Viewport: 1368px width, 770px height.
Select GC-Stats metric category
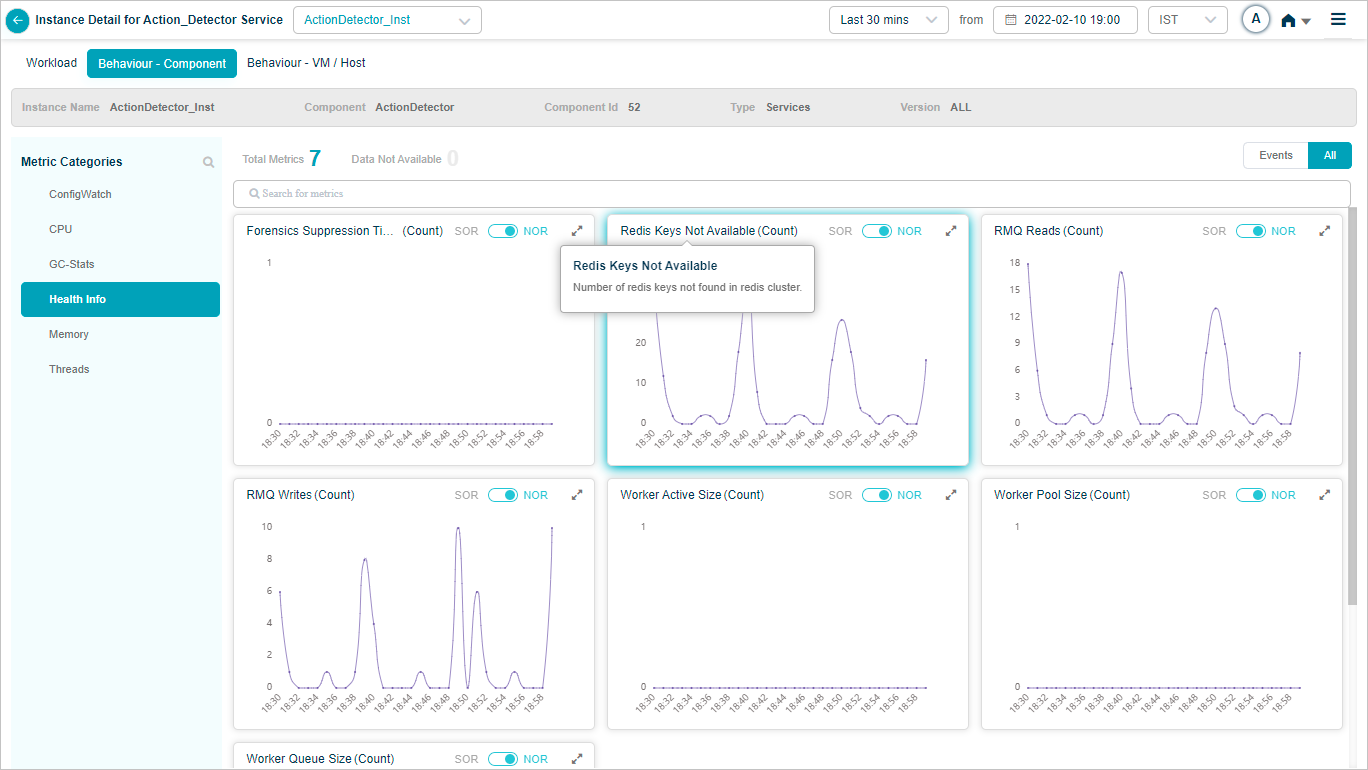[x=72, y=264]
